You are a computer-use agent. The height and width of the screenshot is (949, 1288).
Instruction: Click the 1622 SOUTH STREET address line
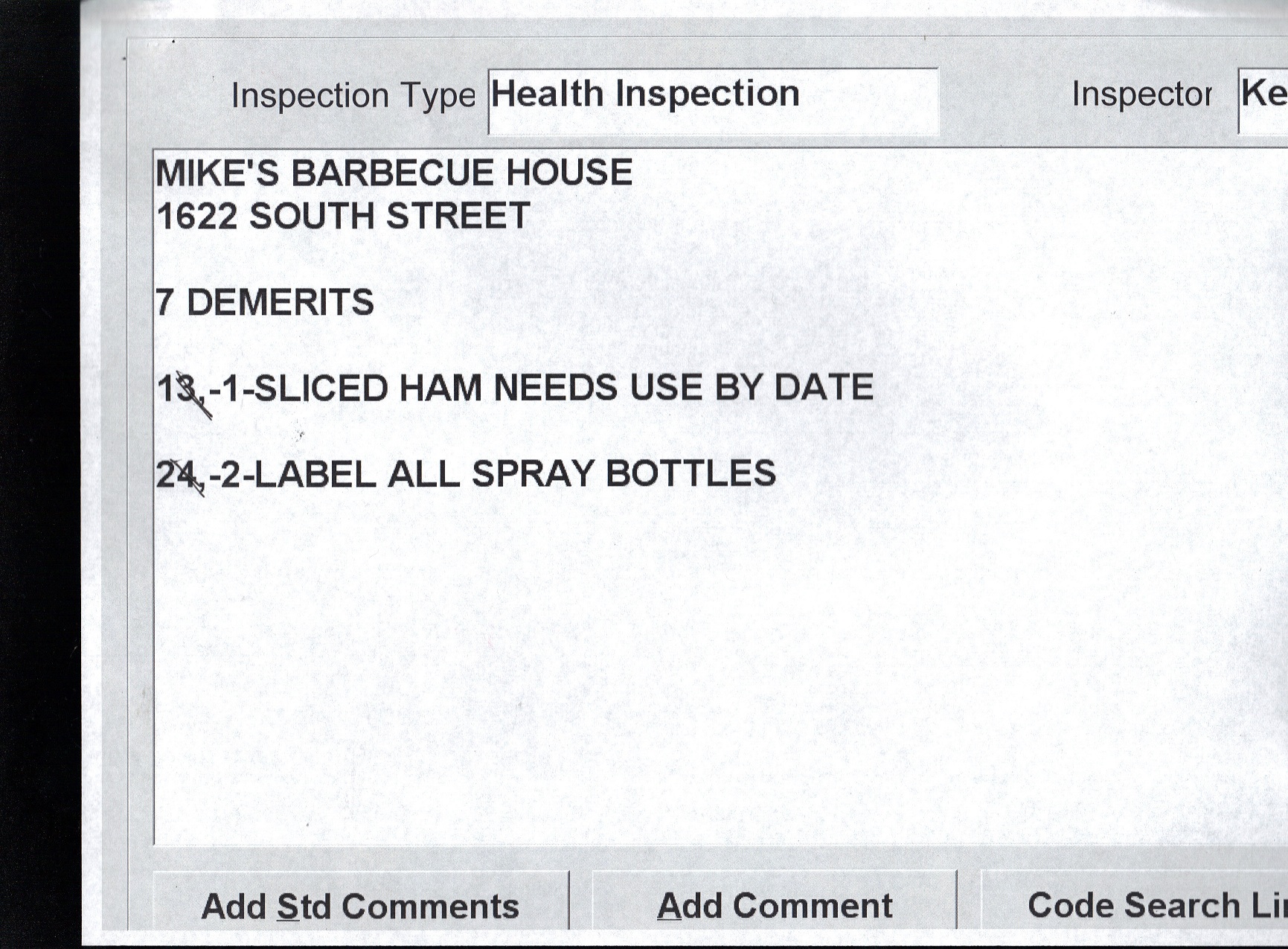coord(343,217)
